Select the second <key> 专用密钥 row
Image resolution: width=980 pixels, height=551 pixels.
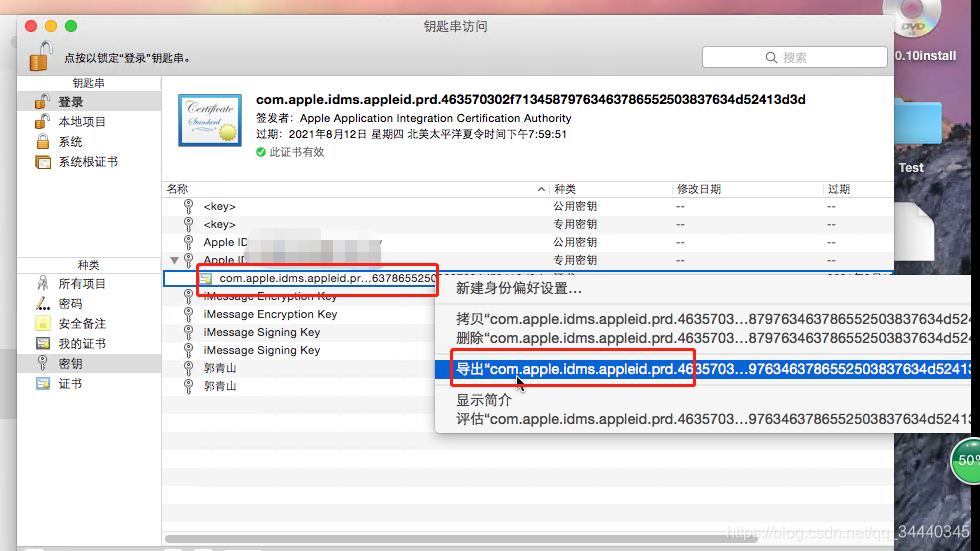(x=528, y=224)
